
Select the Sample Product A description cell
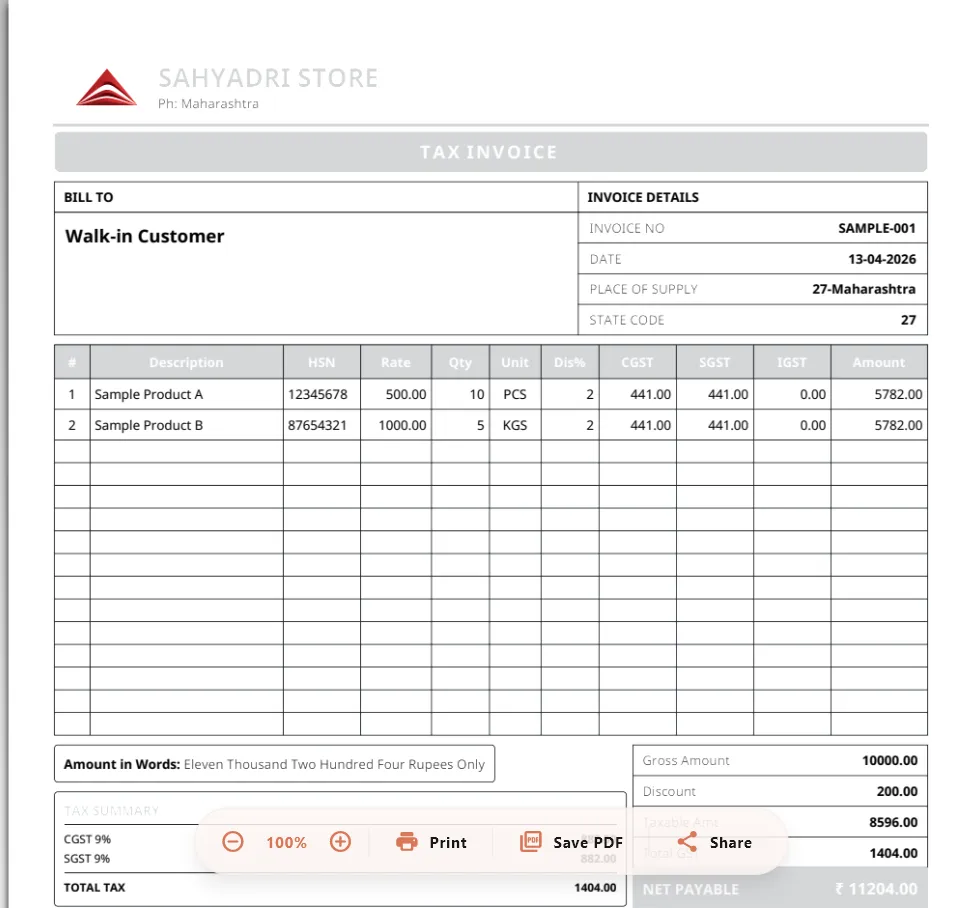[148, 394]
